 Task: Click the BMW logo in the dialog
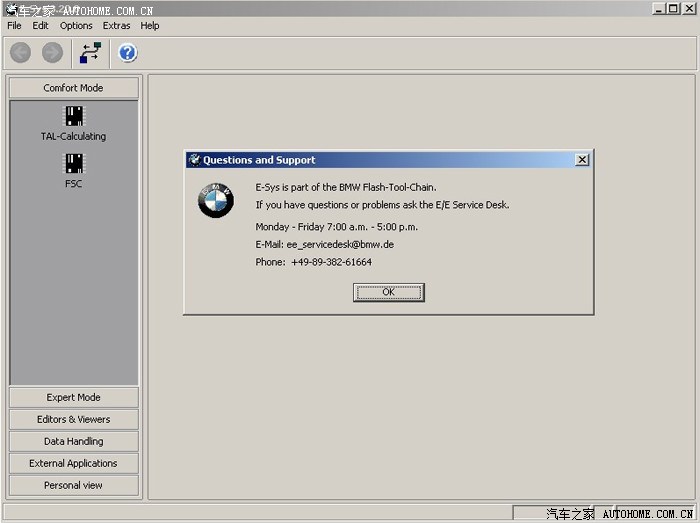point(215,200)
